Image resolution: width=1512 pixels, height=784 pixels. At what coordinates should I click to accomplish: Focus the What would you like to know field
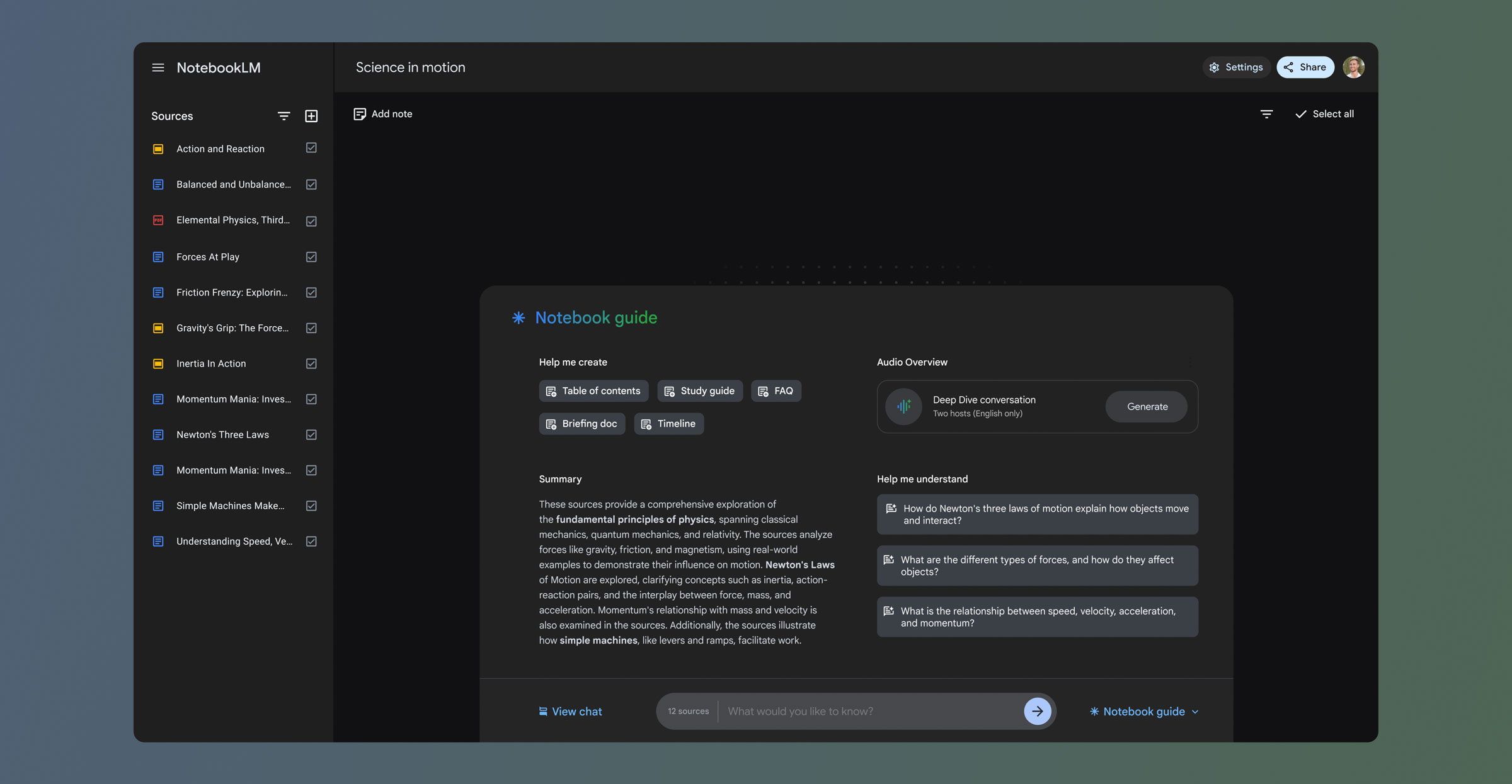[x=869, y=712]
